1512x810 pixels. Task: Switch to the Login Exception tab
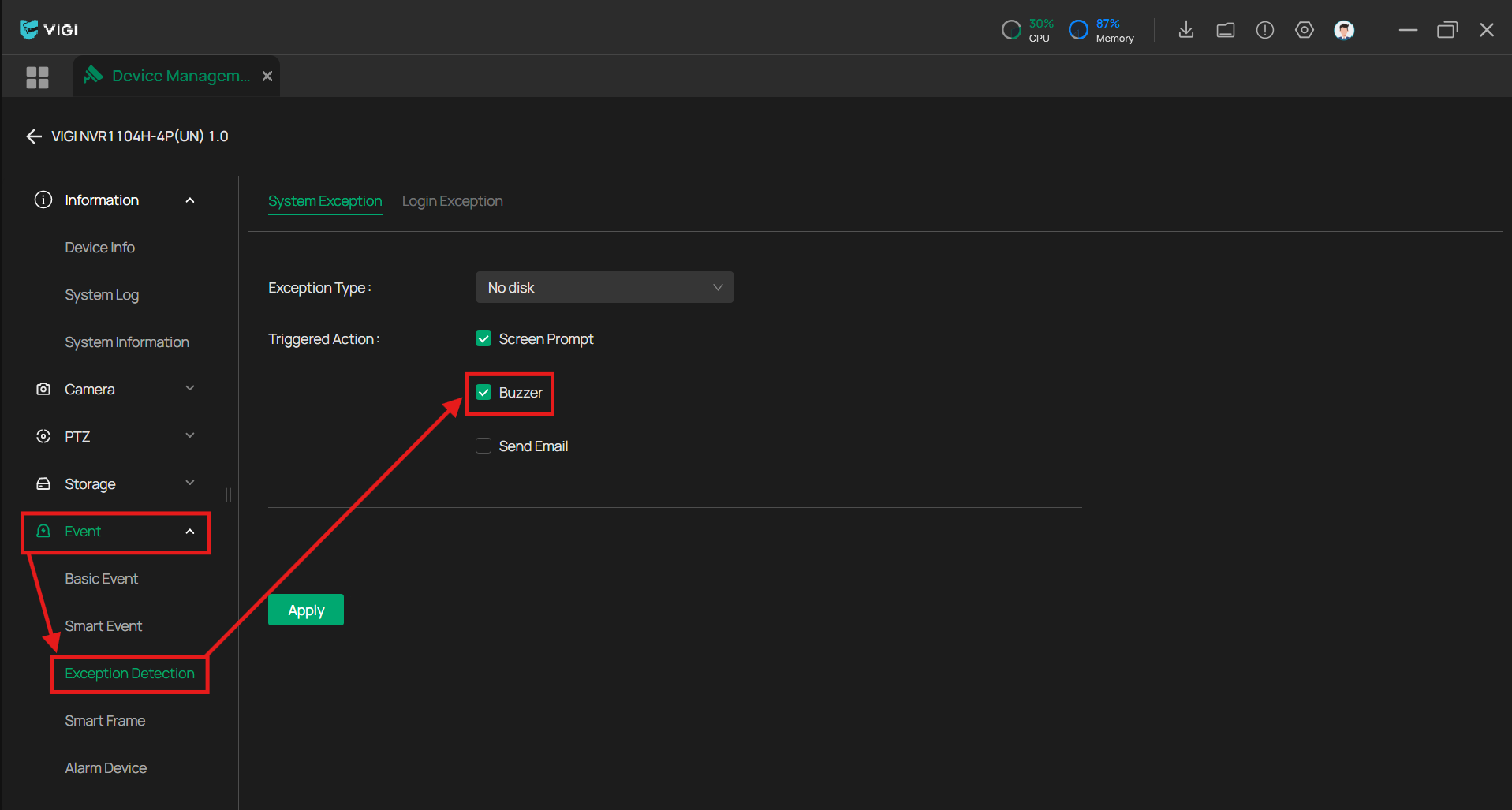(452, 201)
